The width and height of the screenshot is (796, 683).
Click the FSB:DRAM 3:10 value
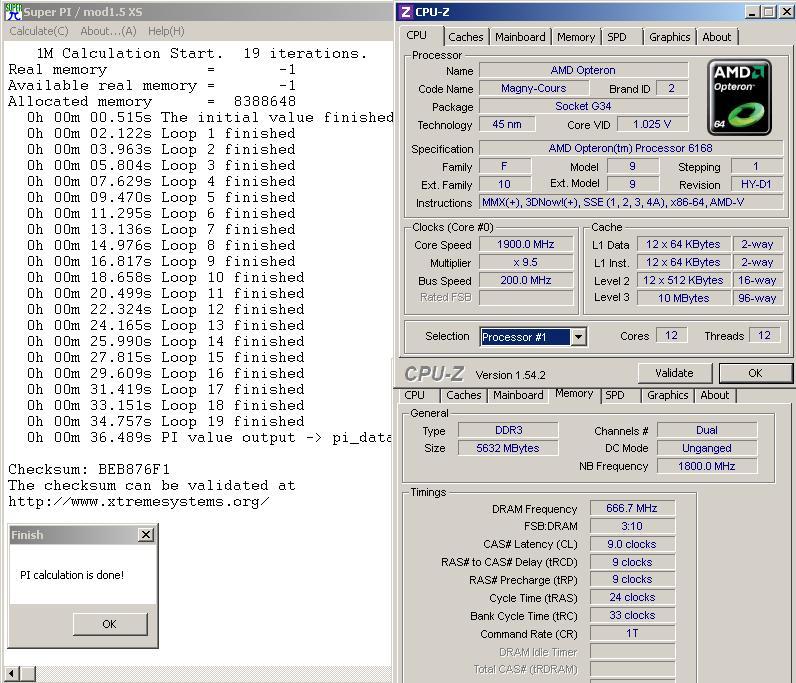[x=632, y=526]
